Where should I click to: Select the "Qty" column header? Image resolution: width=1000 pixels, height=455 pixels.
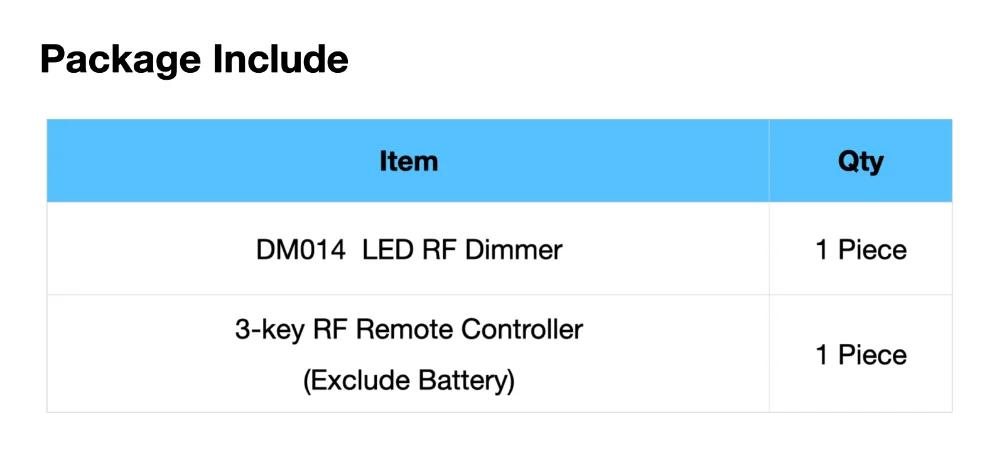(860, 162)
